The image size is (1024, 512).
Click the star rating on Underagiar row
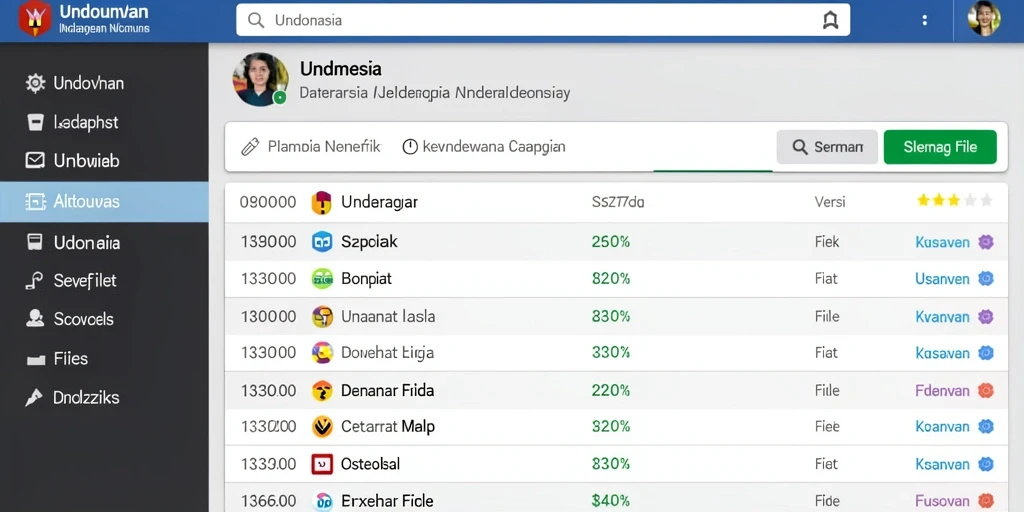(954, 200)
